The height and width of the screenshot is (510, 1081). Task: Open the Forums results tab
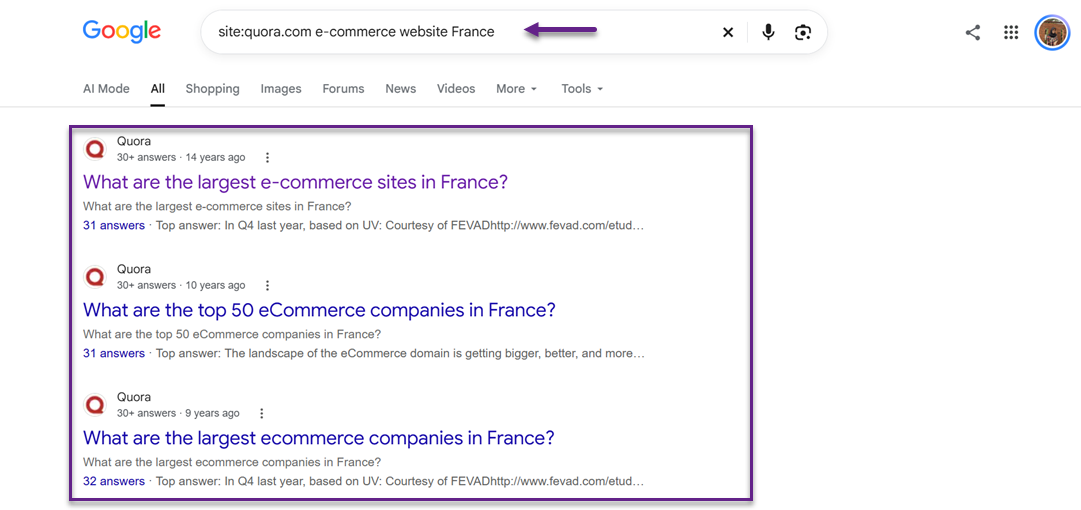pyautogui.click(x=343, y=88)
